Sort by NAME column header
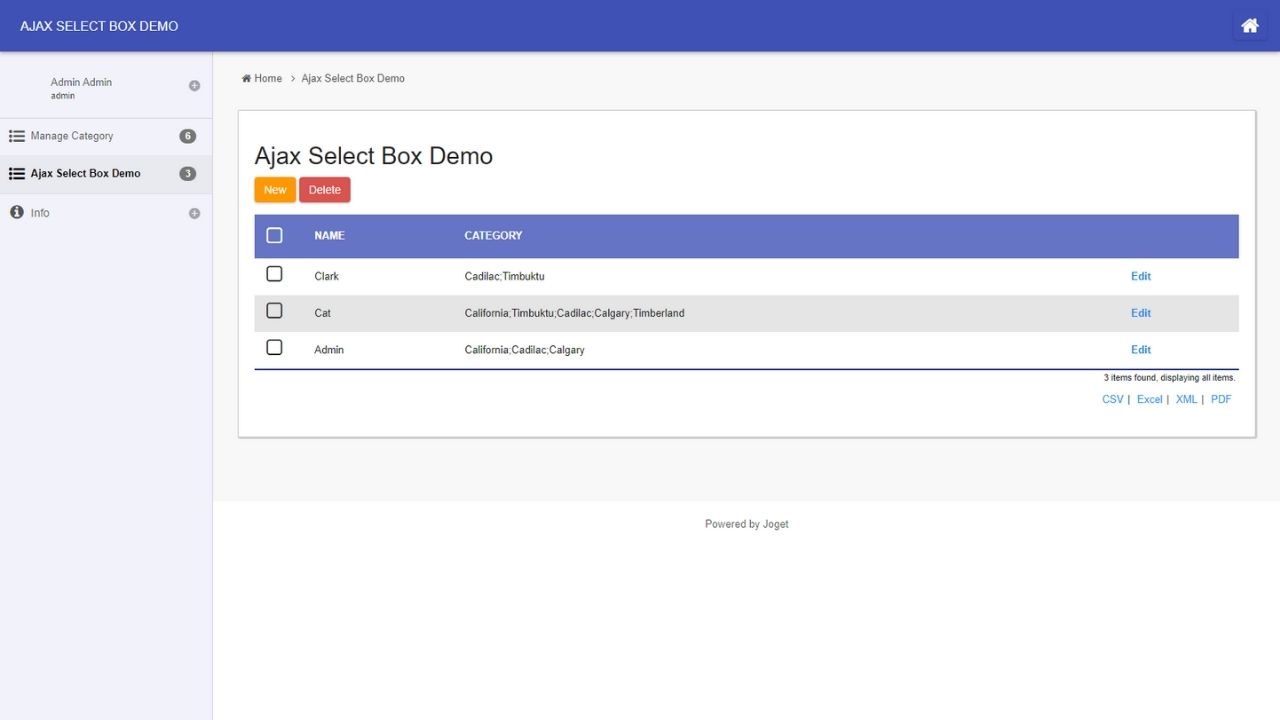The image size is (1280, 720). pos(329,236)
